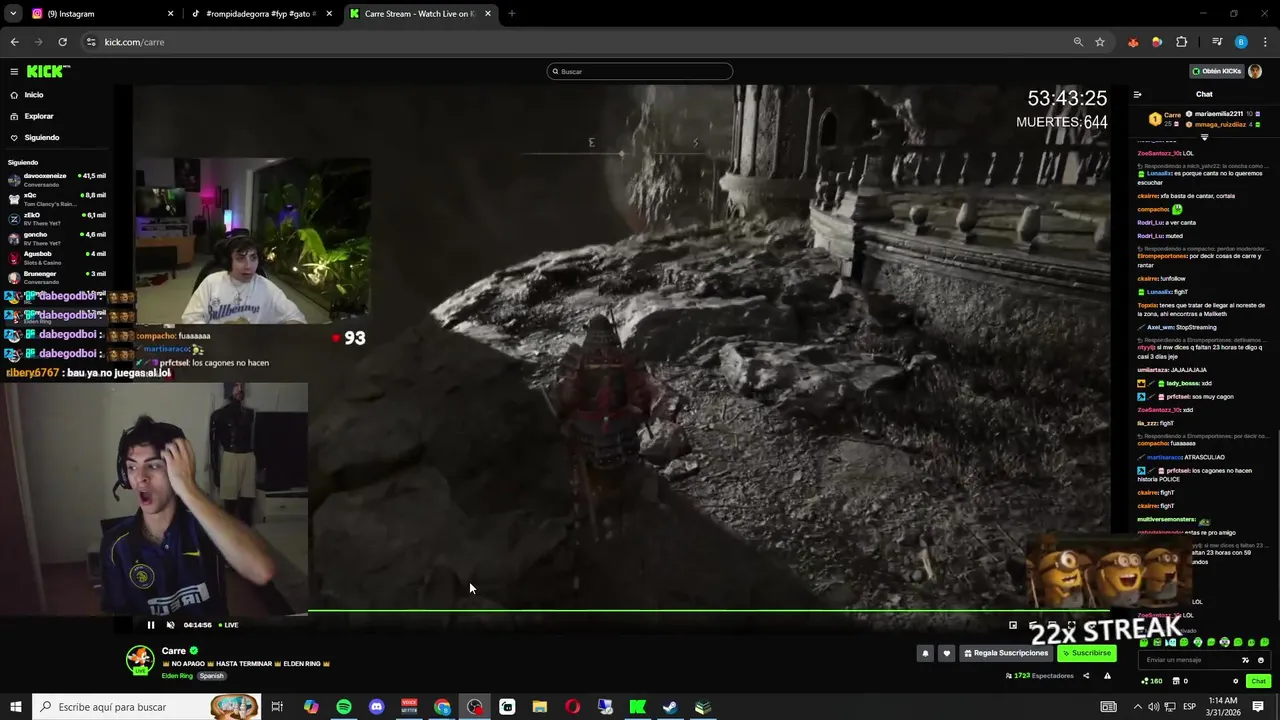Image resolution: width=1280 pixels, height=720 pixels.
Task: Open Discord from the taskbar
Action: [377, 707]
